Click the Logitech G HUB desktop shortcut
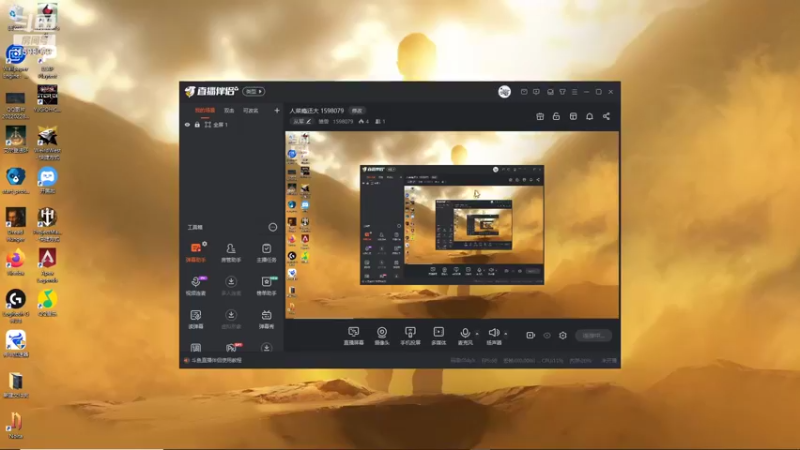 16,306
